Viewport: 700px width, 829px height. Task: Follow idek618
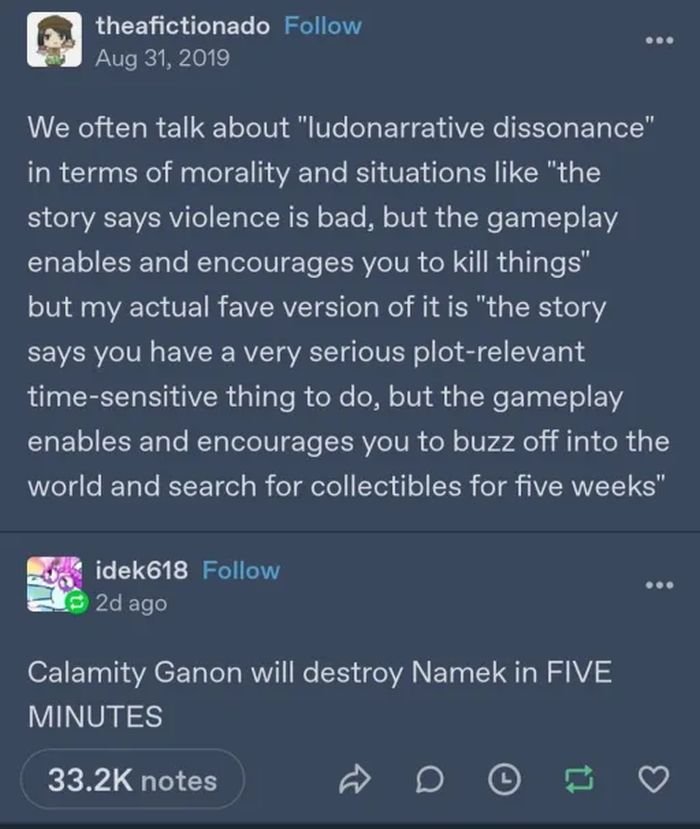point(241,570)
